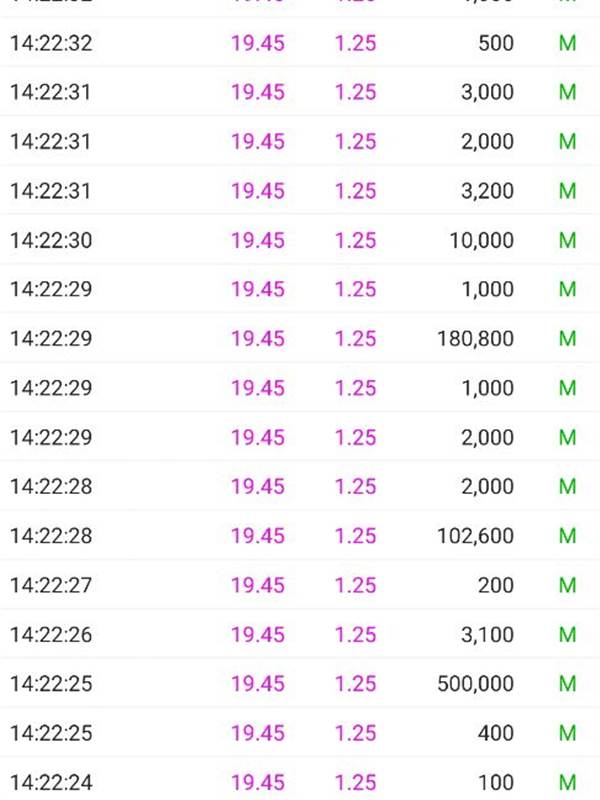Tap the 14:22:32 timestamp
This screenshot has height=800, width=600.
[51, 43]
